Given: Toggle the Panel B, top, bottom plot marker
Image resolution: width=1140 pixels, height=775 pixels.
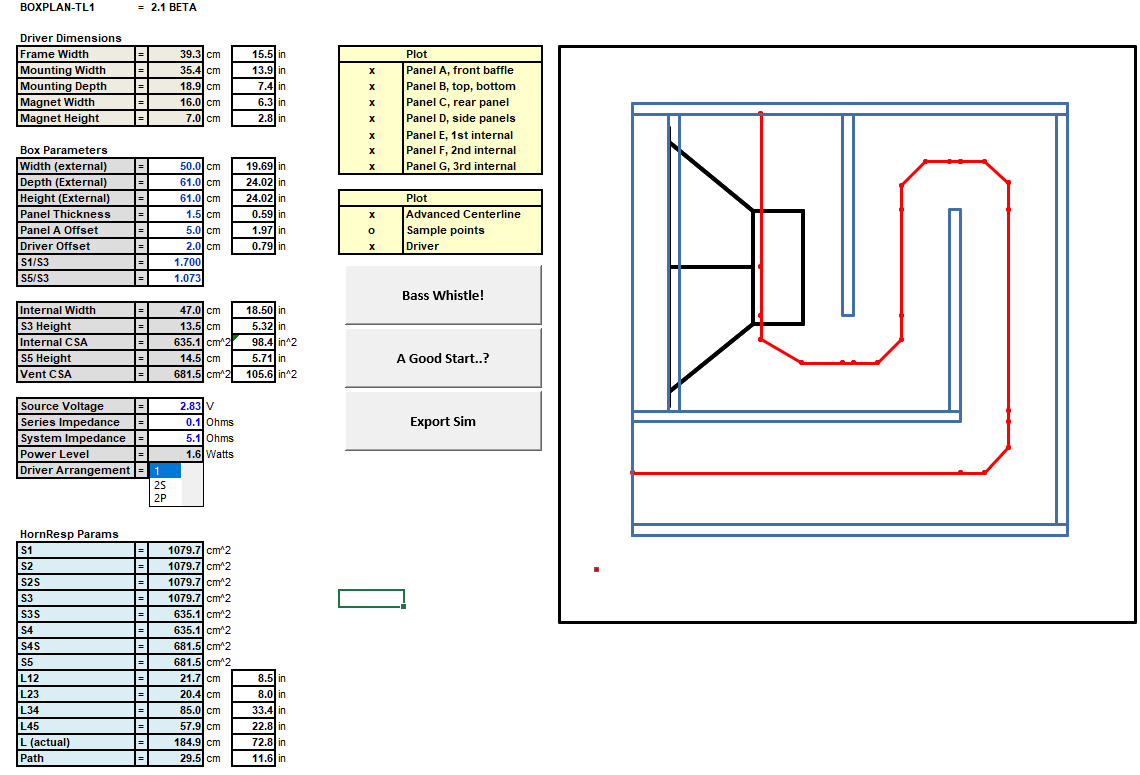Looking at the screenshot, I should (x=372, y=87).
